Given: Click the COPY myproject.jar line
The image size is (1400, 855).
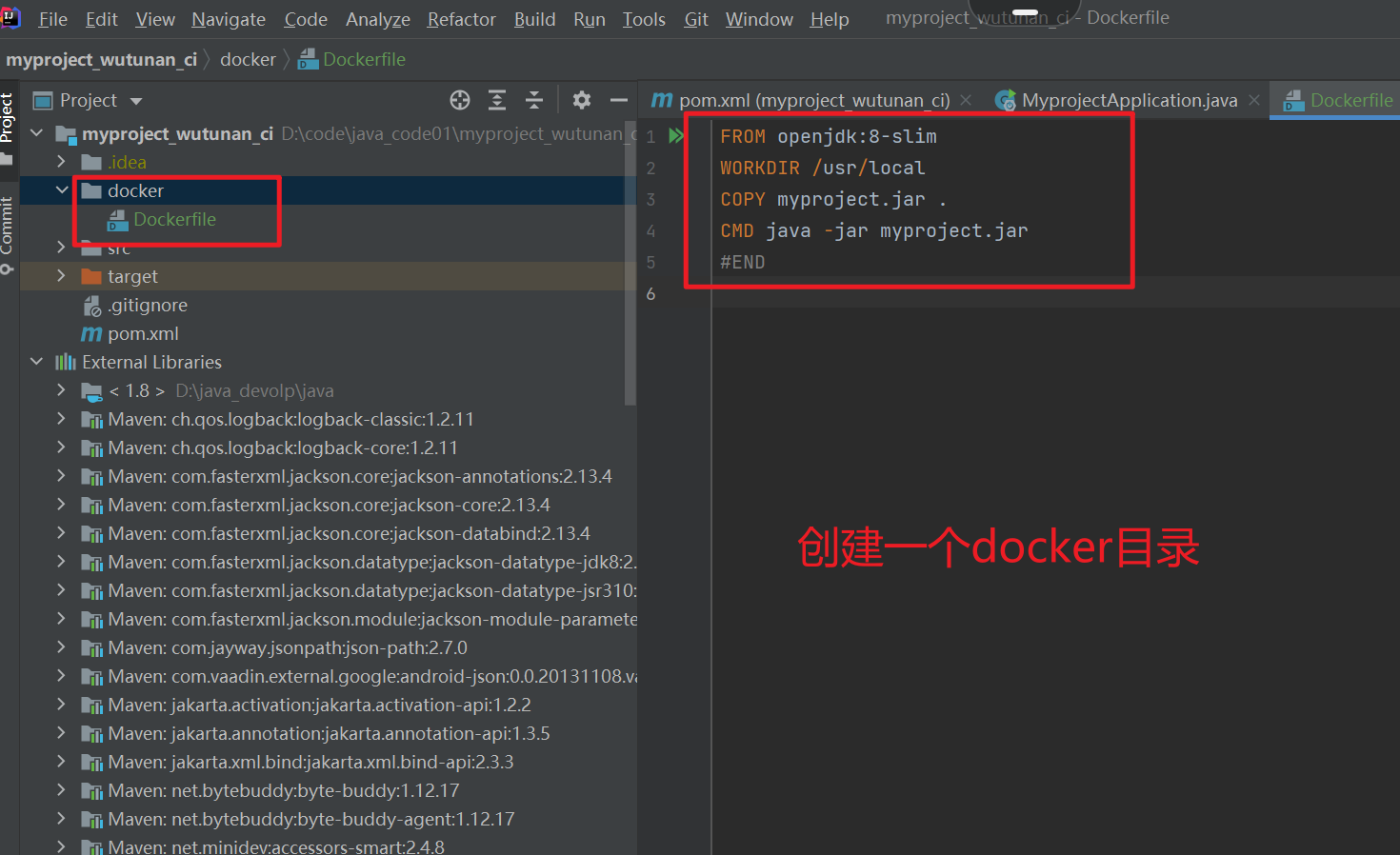Looking at the screenshot, I should point(833,199).
